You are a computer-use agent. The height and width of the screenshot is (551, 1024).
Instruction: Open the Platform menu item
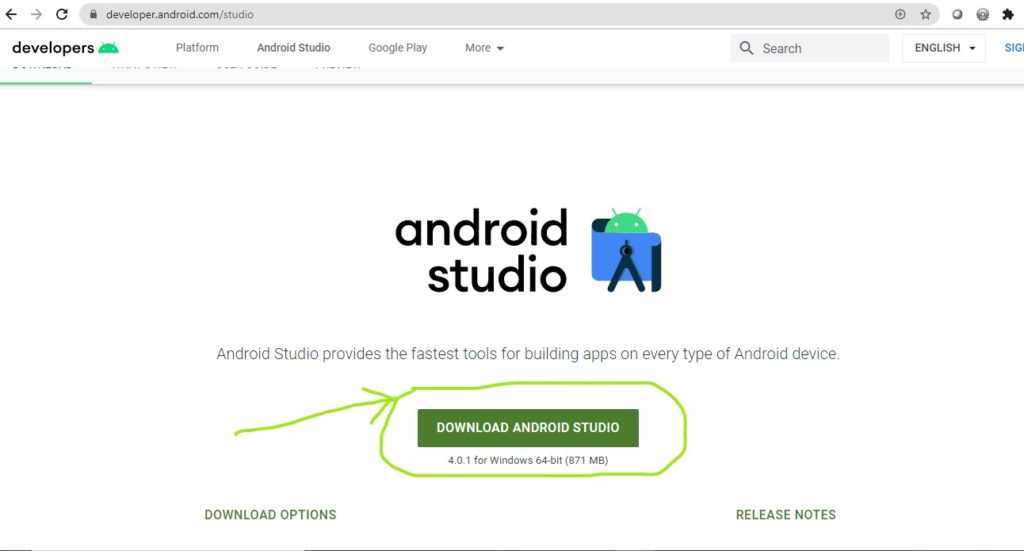click(197, 48)
